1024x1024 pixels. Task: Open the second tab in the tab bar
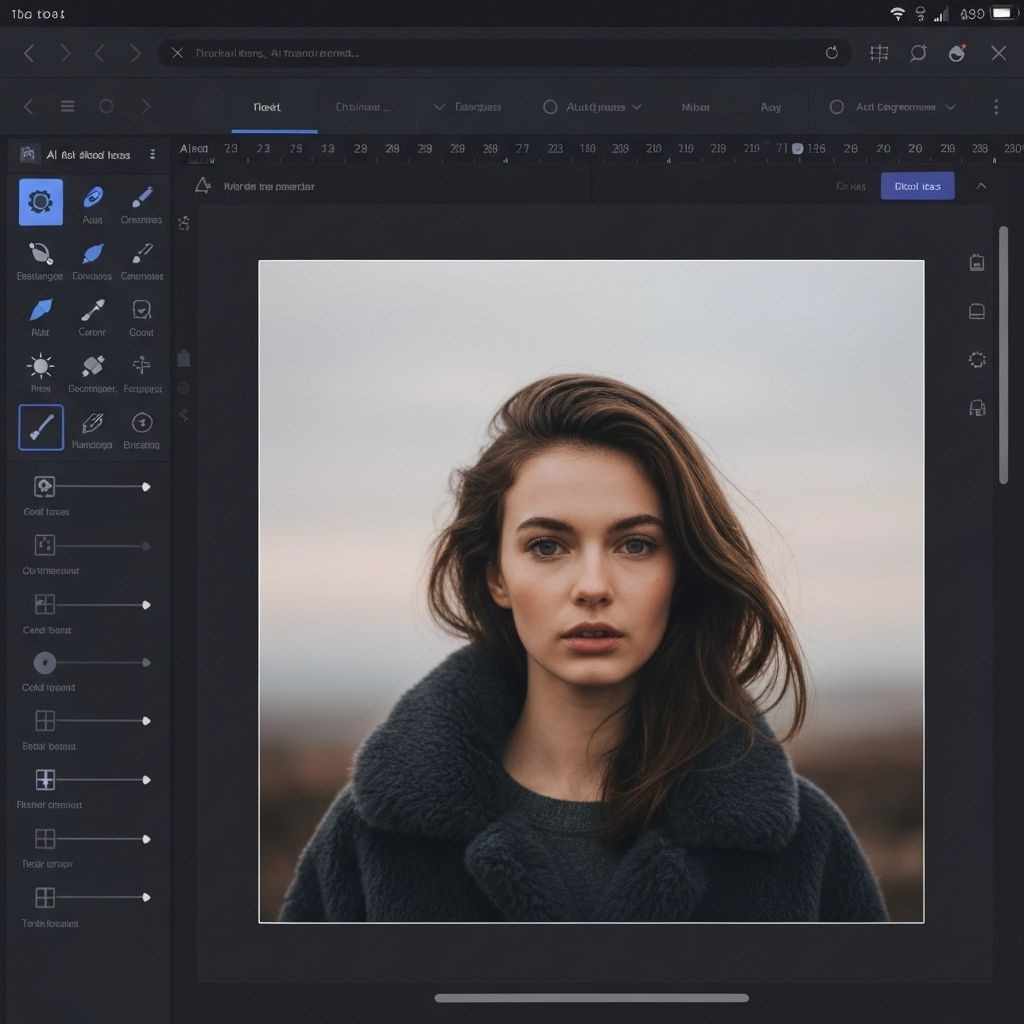(x=362, y=107)
